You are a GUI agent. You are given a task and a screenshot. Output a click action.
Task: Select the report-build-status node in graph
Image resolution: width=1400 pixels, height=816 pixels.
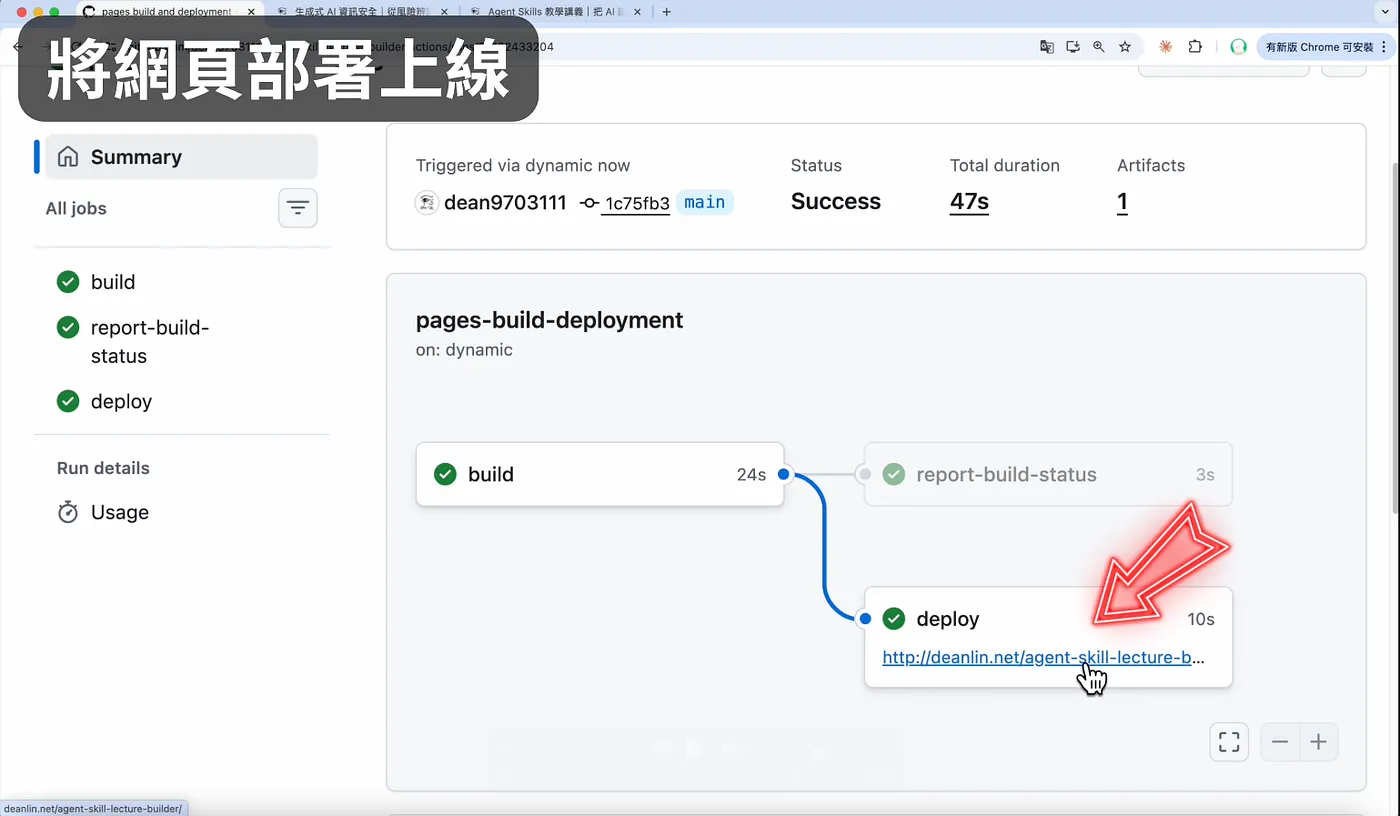(1048, 474)
